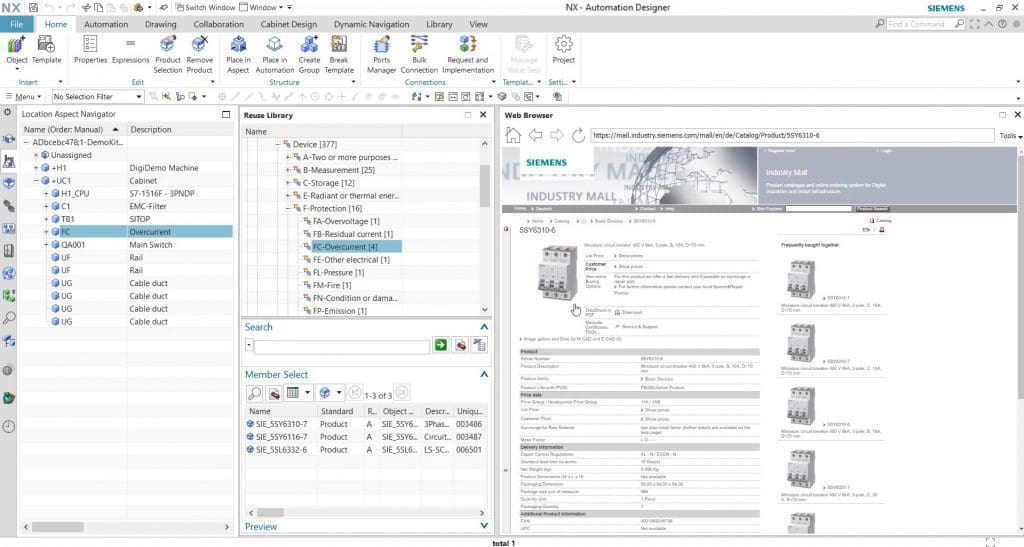Go back in the Web Browser

pos(536,135)
